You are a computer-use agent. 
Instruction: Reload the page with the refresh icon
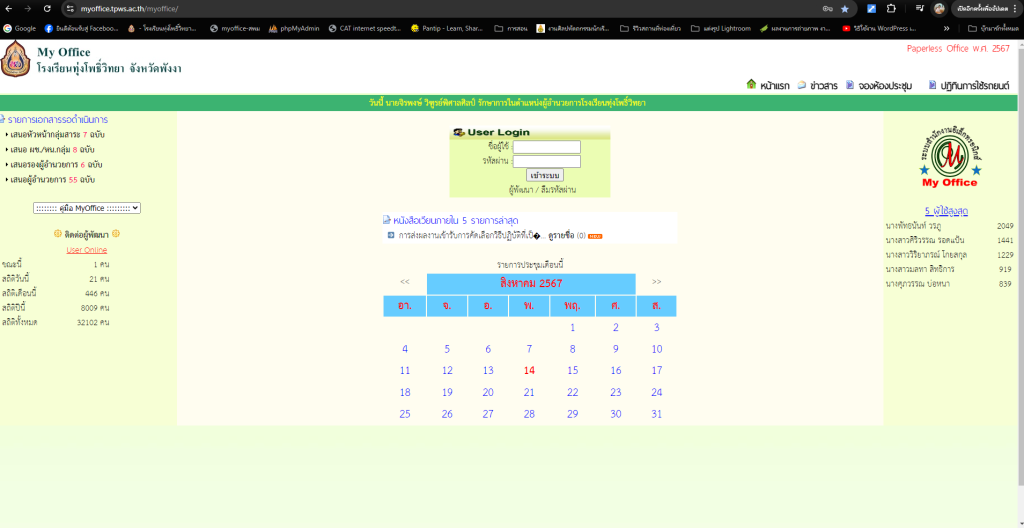pos(47,9)
